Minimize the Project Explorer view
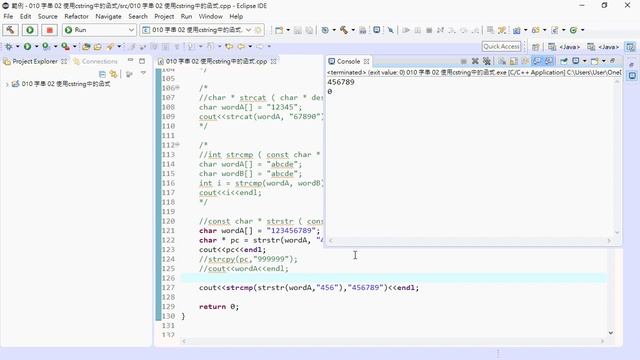 coord(130,60)
